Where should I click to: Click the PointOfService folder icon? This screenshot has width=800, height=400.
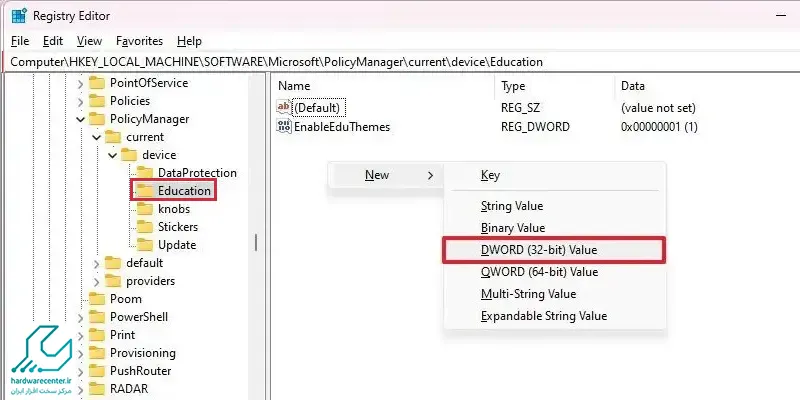coord(97,83)
